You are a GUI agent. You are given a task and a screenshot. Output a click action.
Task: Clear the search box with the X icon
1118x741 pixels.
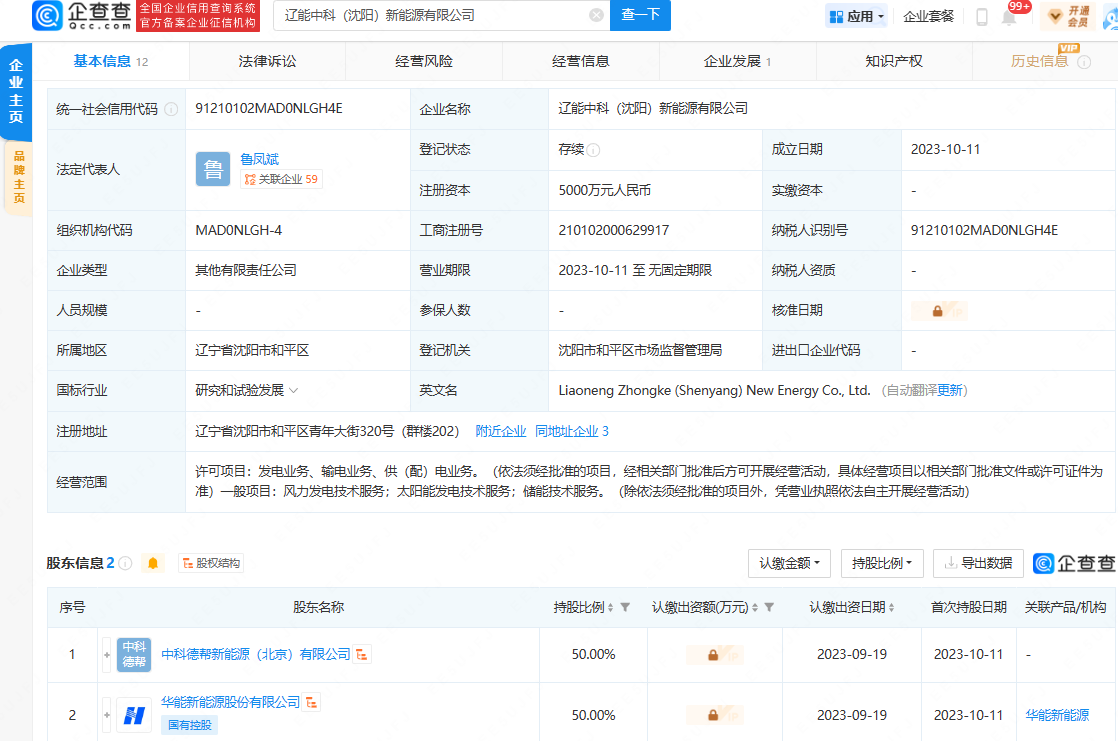[596, 15]
